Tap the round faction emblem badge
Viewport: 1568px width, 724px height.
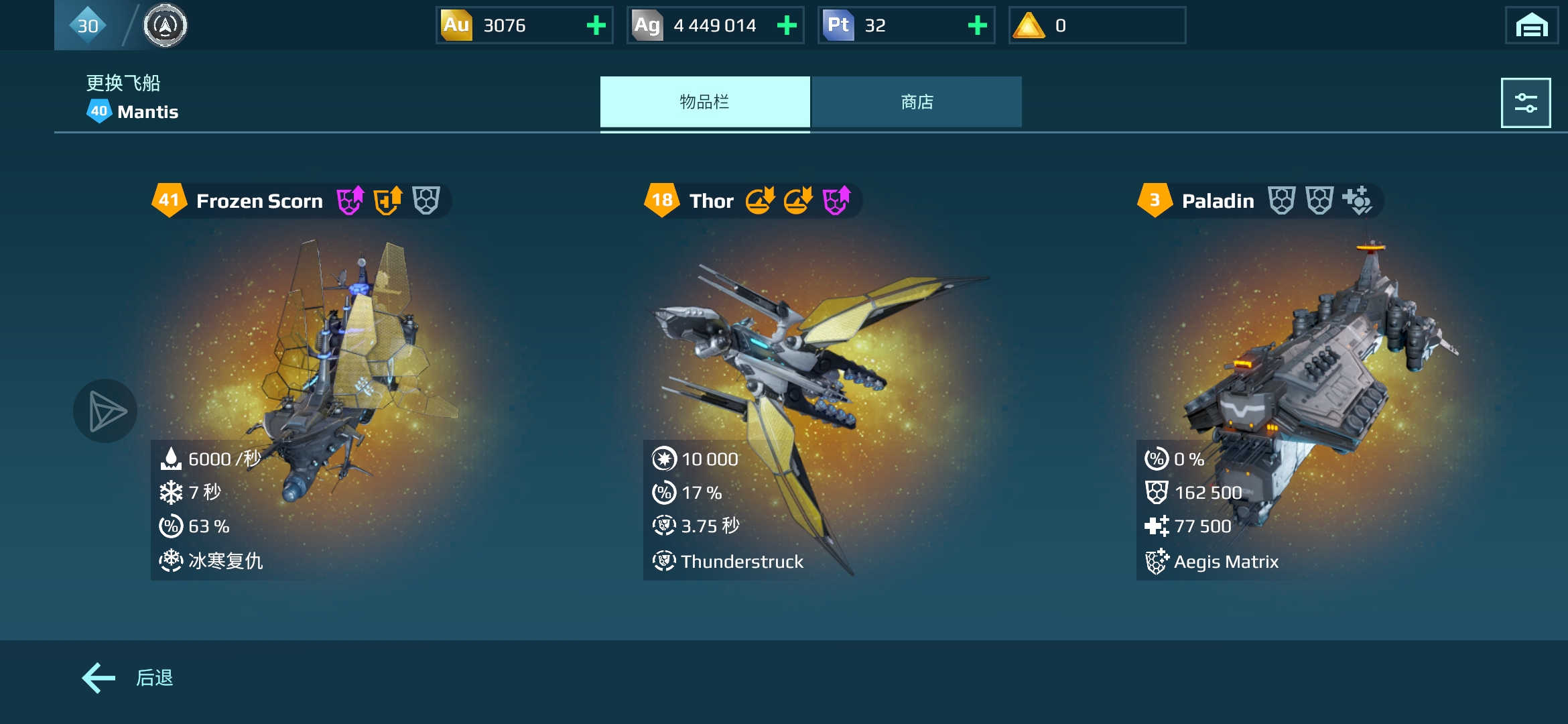point(165,25)
